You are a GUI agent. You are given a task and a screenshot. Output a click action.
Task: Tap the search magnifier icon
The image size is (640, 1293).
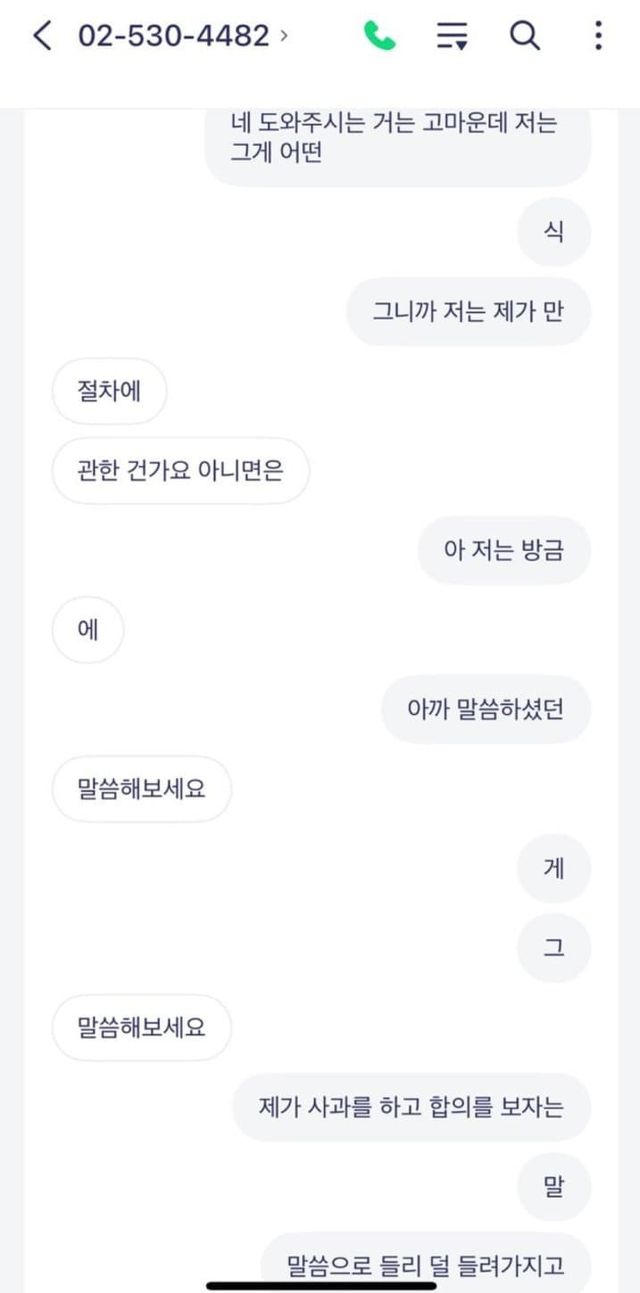tap(525, 37)
